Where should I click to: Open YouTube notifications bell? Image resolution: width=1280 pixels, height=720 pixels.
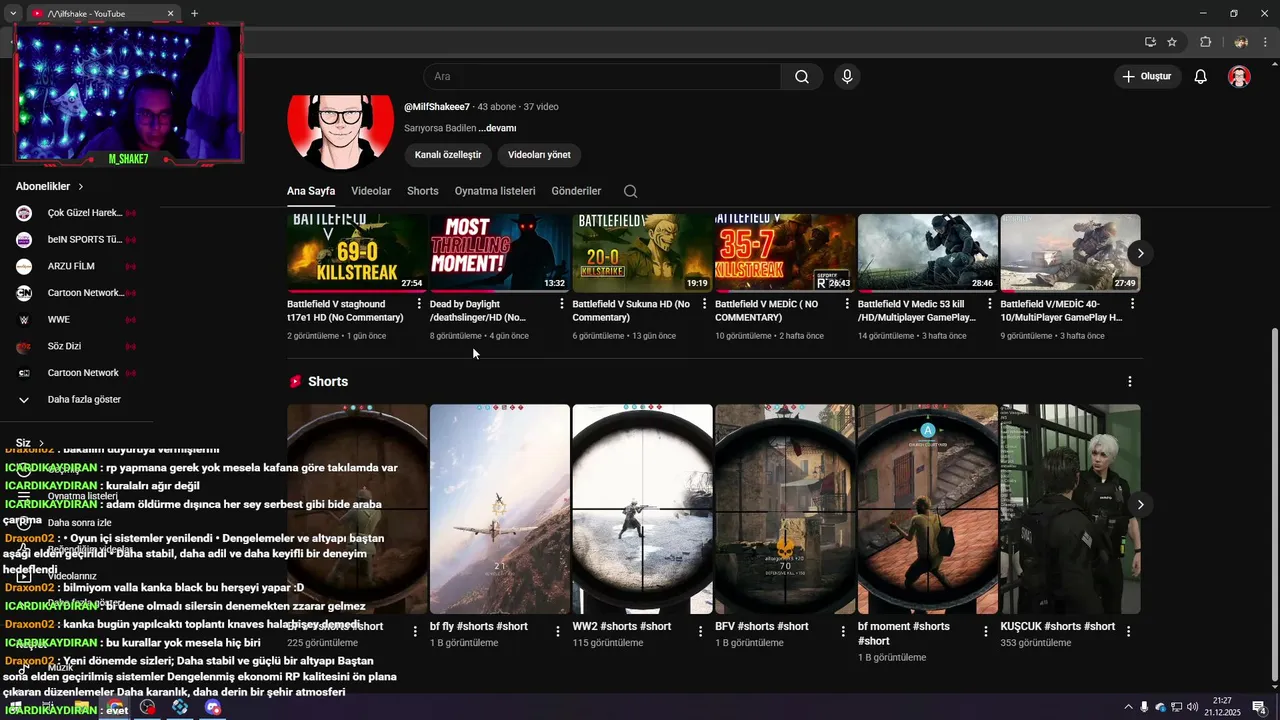(1201, 77)
